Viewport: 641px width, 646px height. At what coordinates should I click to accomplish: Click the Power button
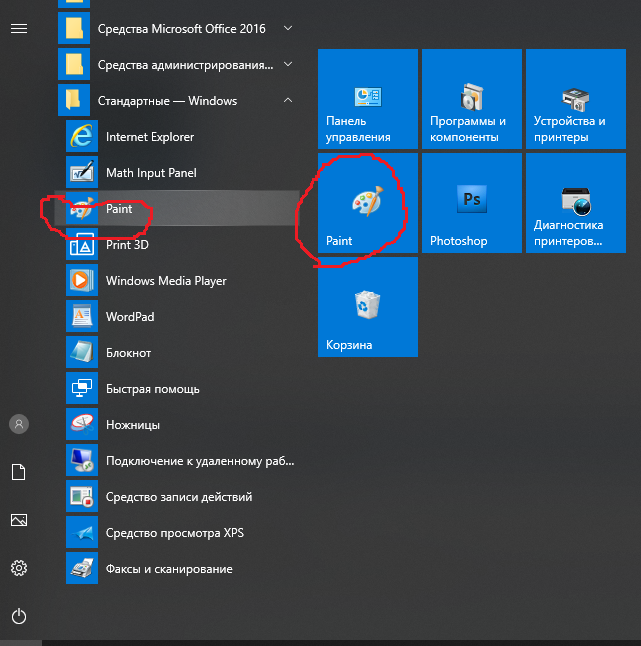tap(19, 616)
